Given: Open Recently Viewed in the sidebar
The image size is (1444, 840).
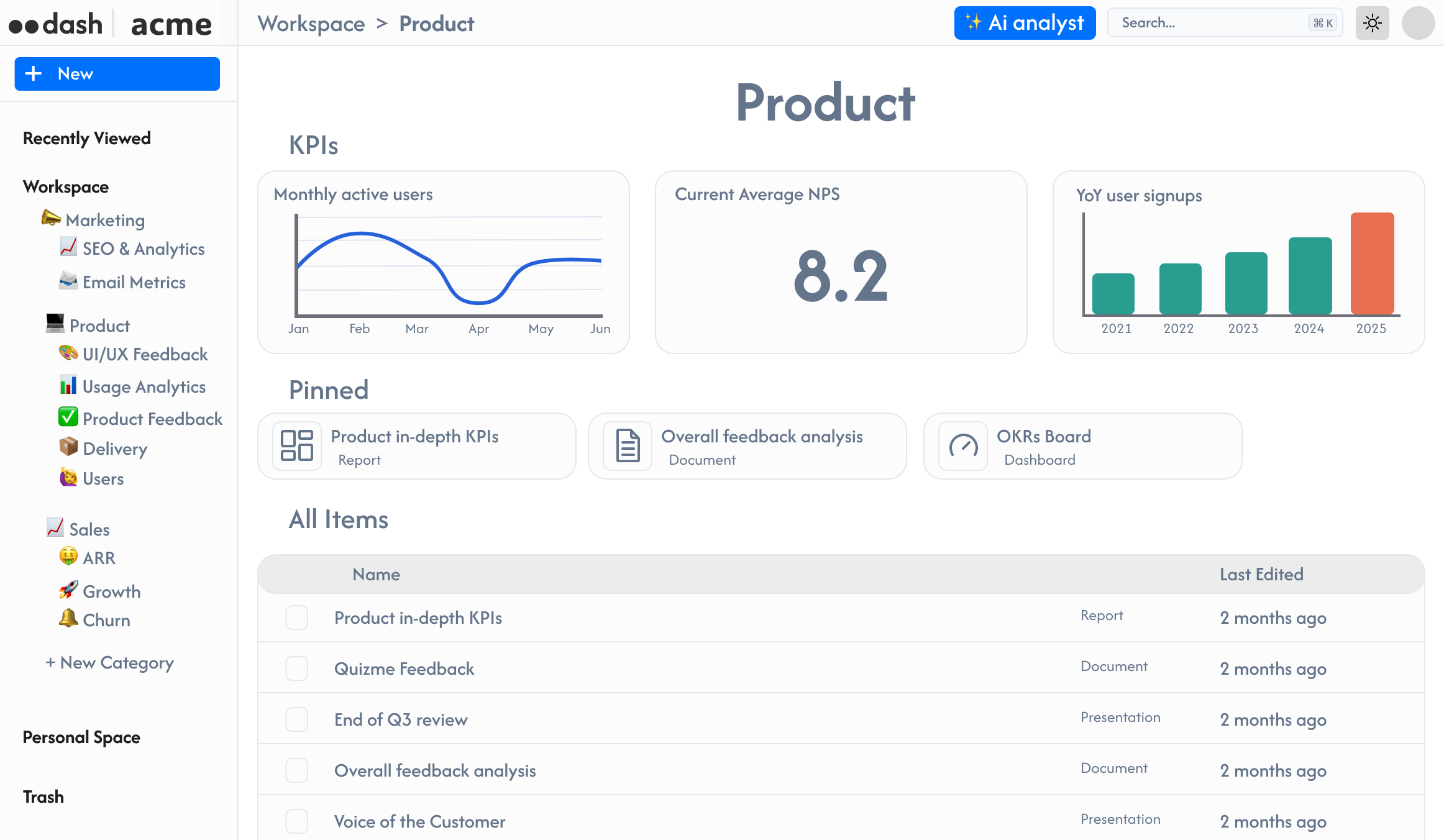Looking at the screenshot, I should [87, 138].
